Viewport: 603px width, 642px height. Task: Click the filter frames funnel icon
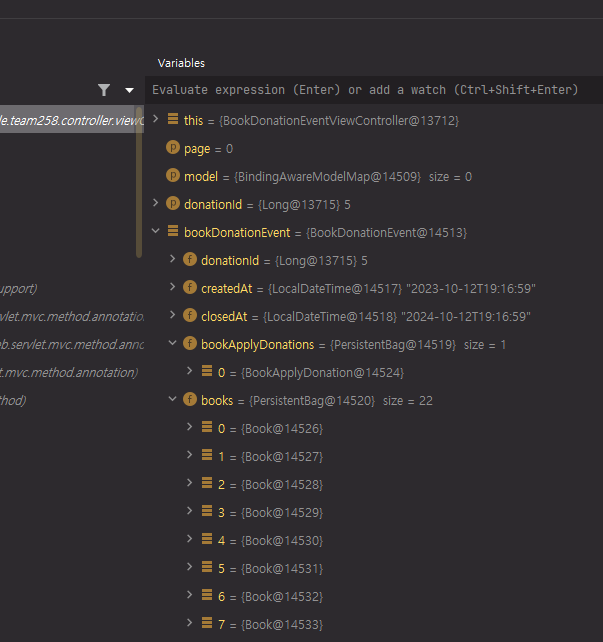(x=104, y=90)
